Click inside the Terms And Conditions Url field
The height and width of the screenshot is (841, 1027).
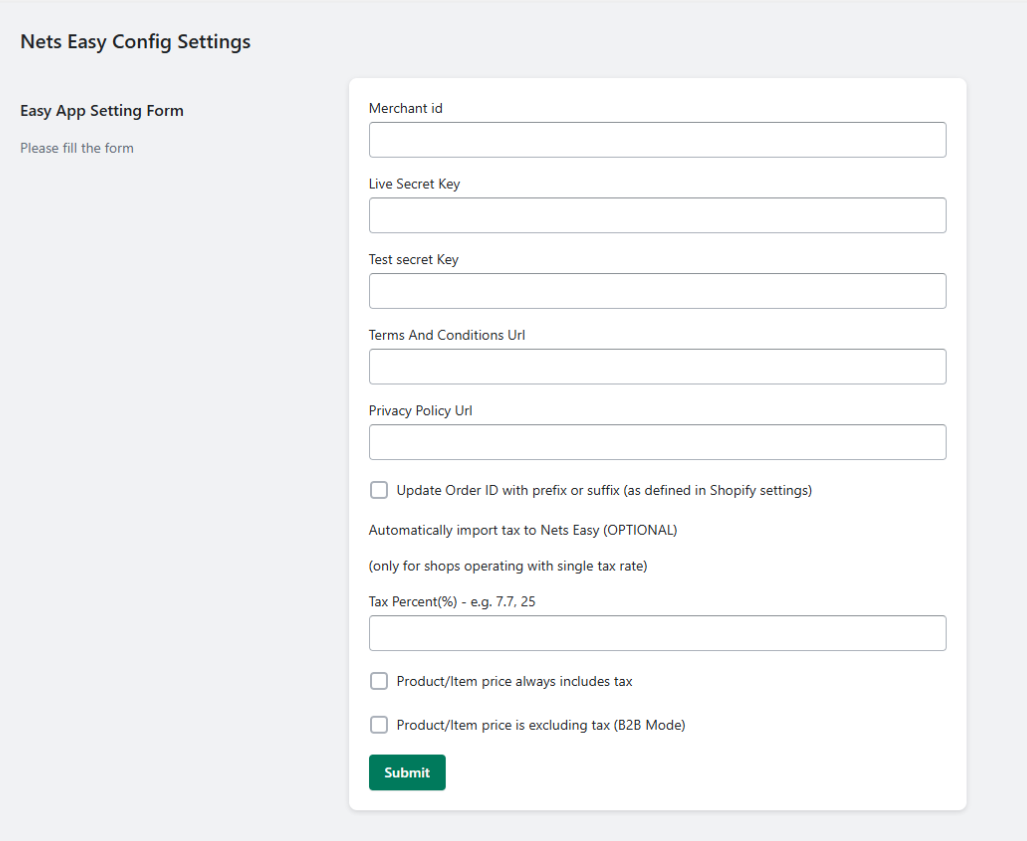657,366
